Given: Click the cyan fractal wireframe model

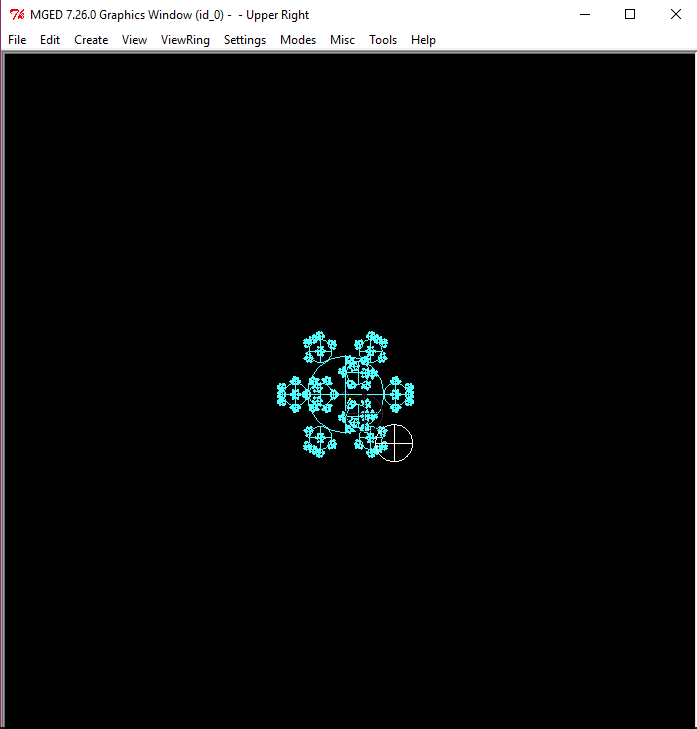Looking at the screenshot, I should coord(345,394).
